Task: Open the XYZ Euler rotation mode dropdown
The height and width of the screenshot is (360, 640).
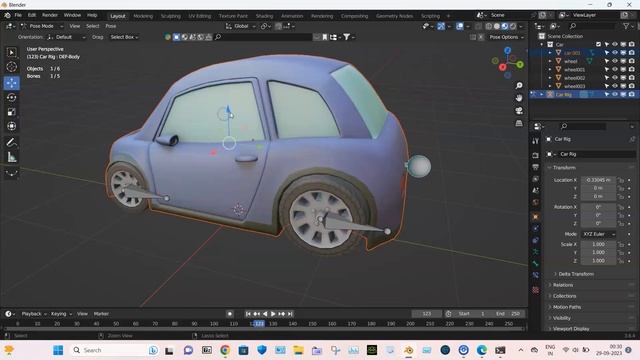Action: click(598, 234)
